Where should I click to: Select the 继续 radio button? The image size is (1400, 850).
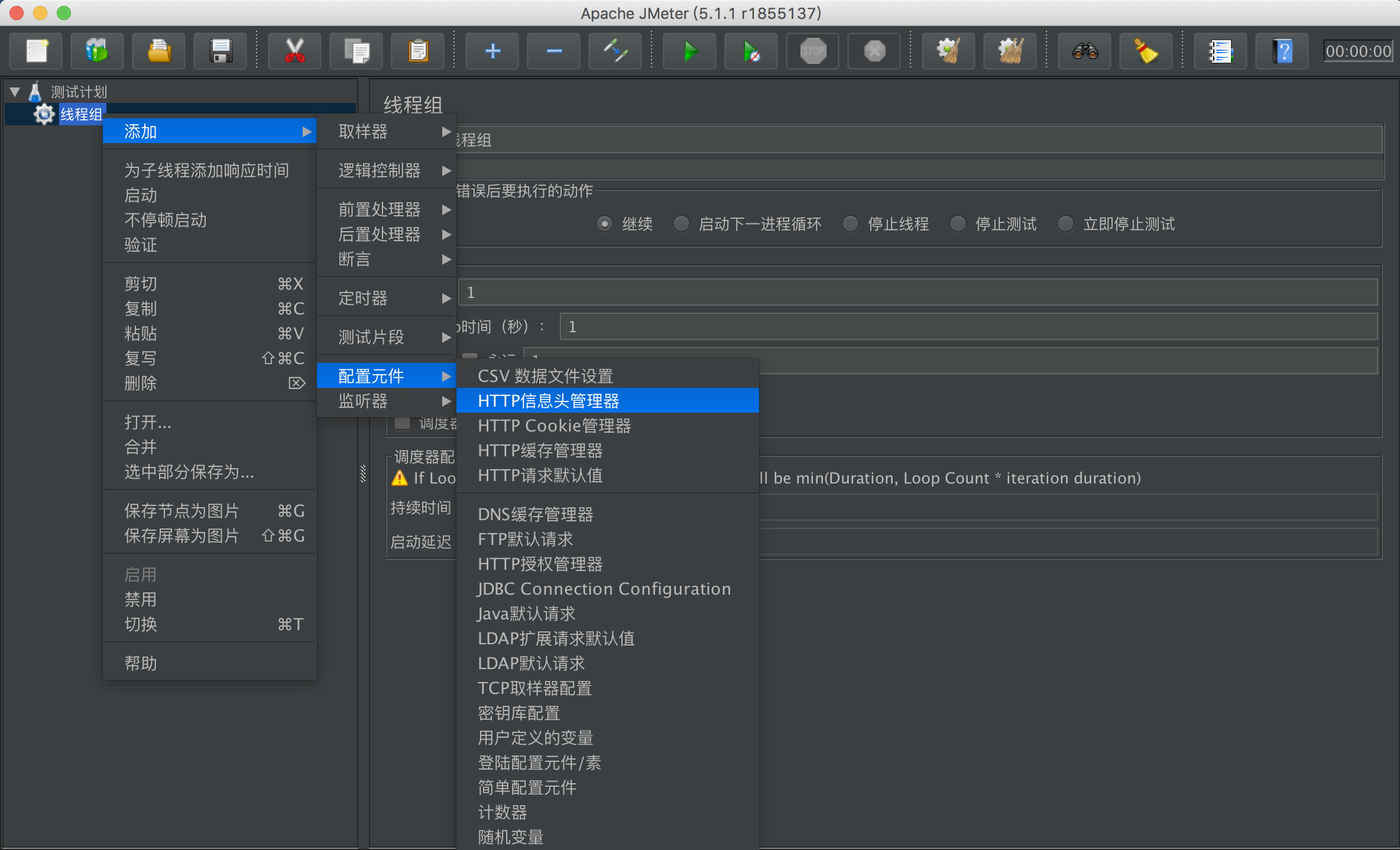(604, 224)
